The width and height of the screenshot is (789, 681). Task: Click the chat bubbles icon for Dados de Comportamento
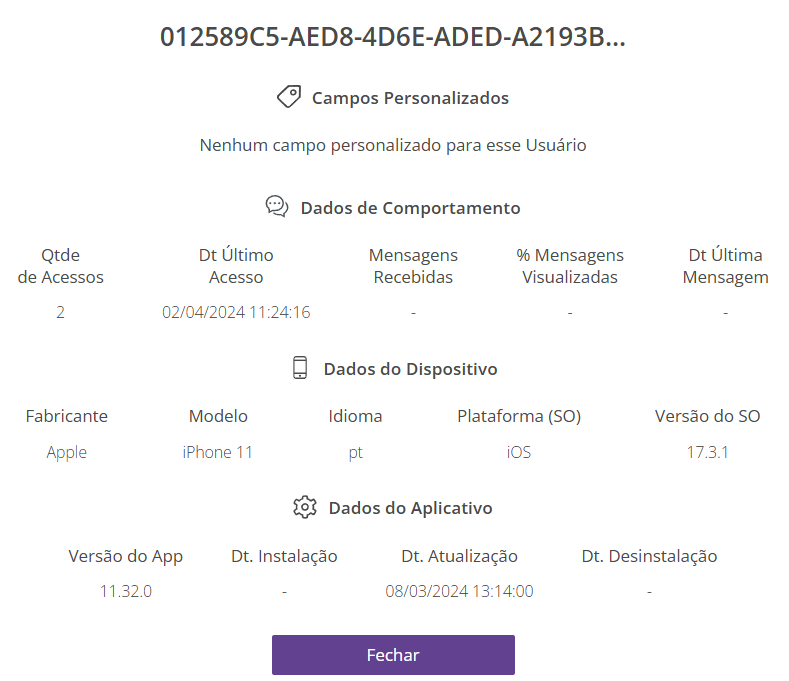point(277,207)
